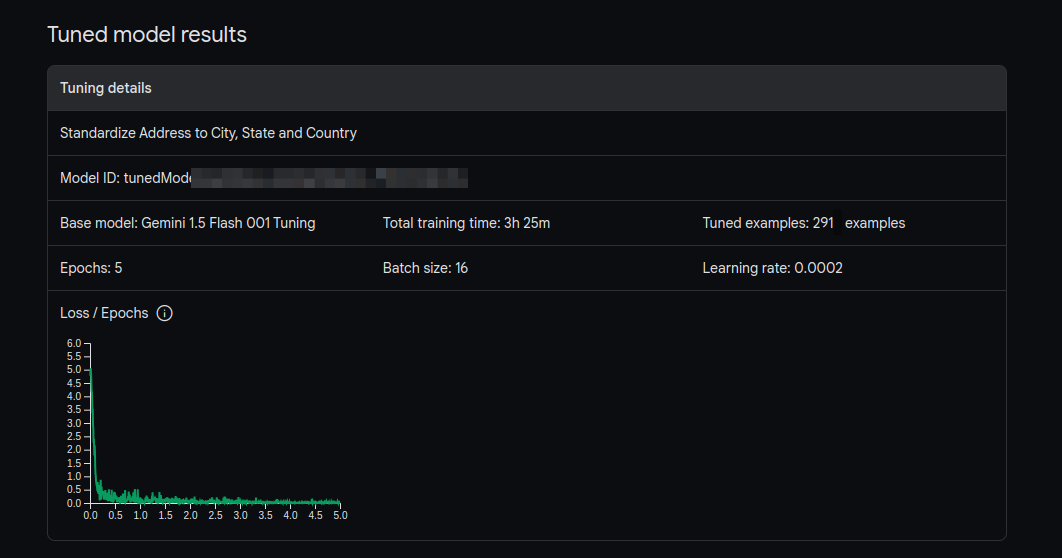
Task: Click the loss curve peak near 5.0
Action: click(x=91, y=371)
